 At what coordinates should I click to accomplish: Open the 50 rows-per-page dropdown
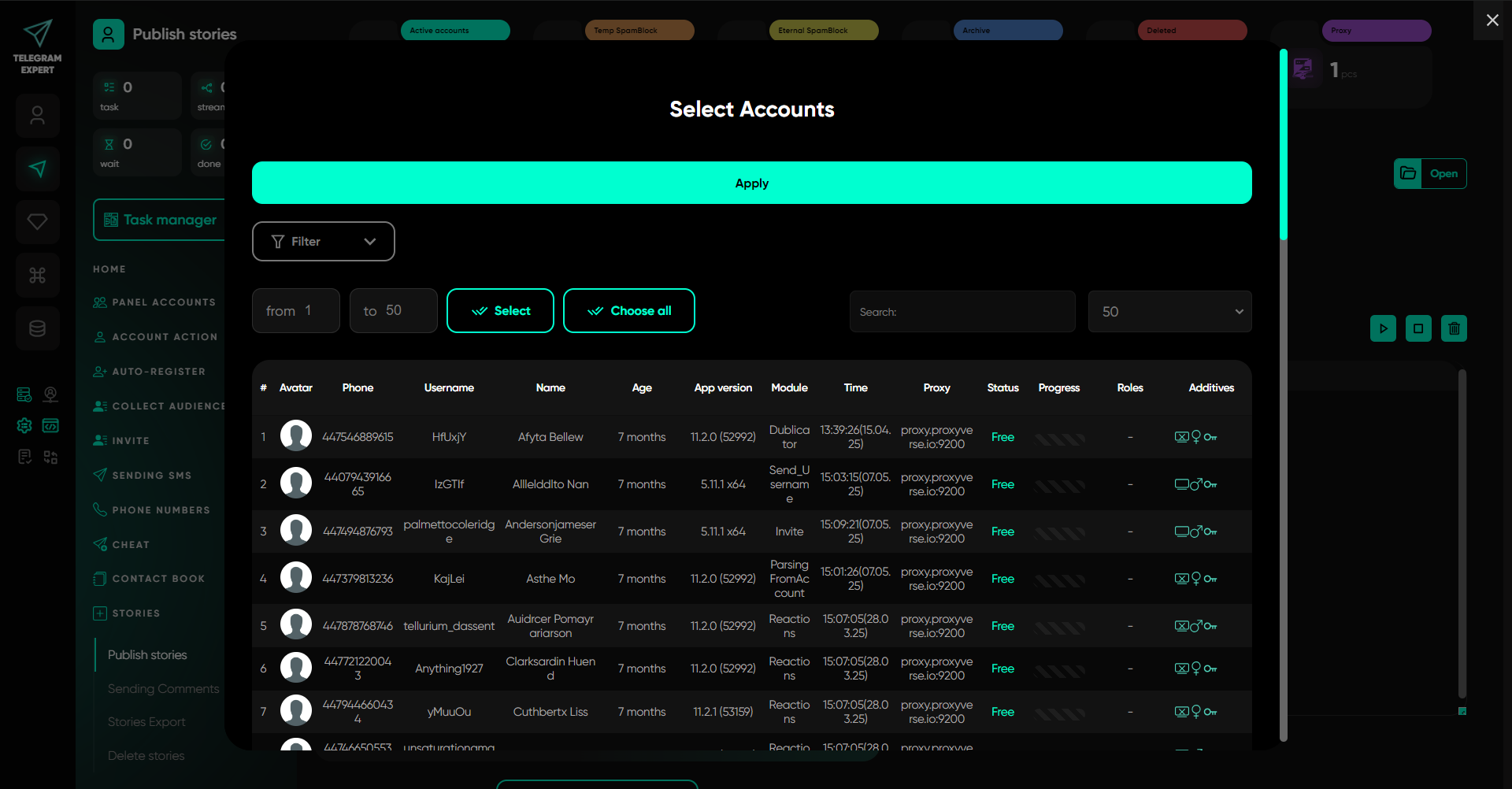click(x=1169, y=312)
